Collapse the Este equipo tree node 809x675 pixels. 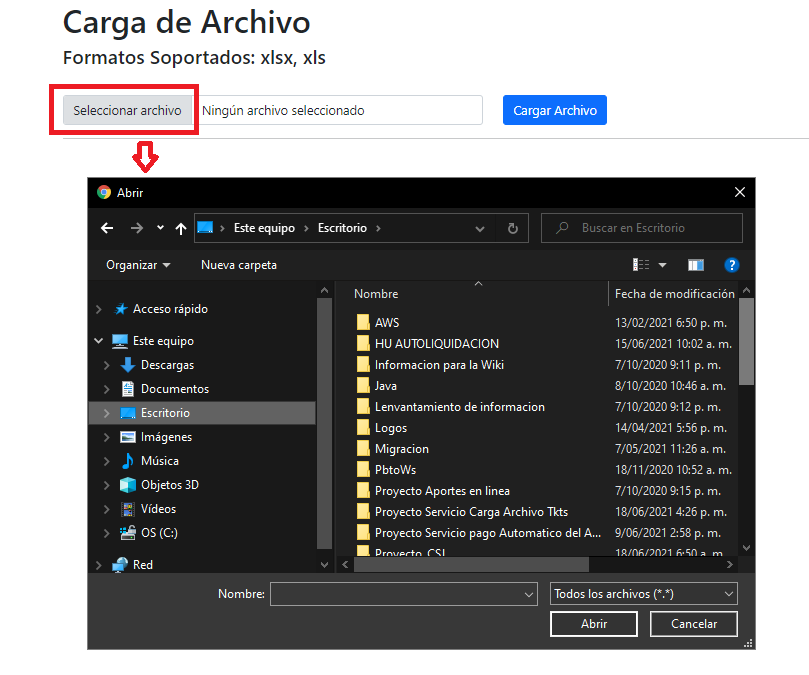click(98, 341)
